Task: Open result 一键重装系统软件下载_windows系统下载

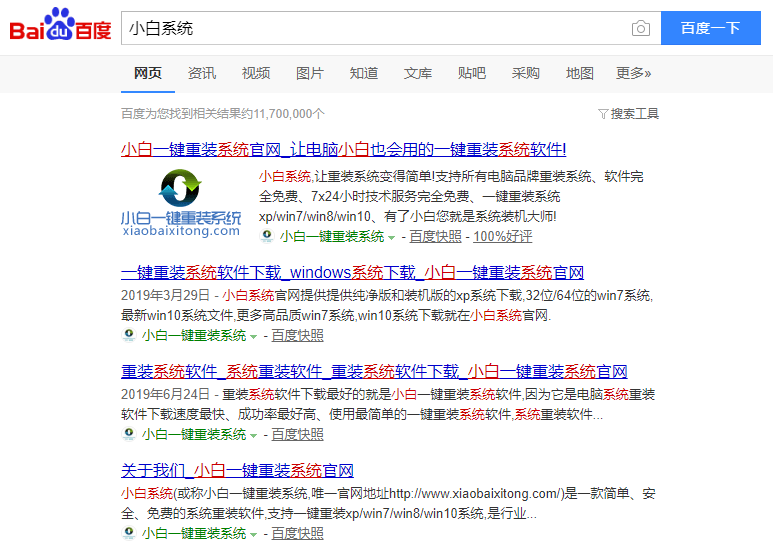Action: point(352,273)
